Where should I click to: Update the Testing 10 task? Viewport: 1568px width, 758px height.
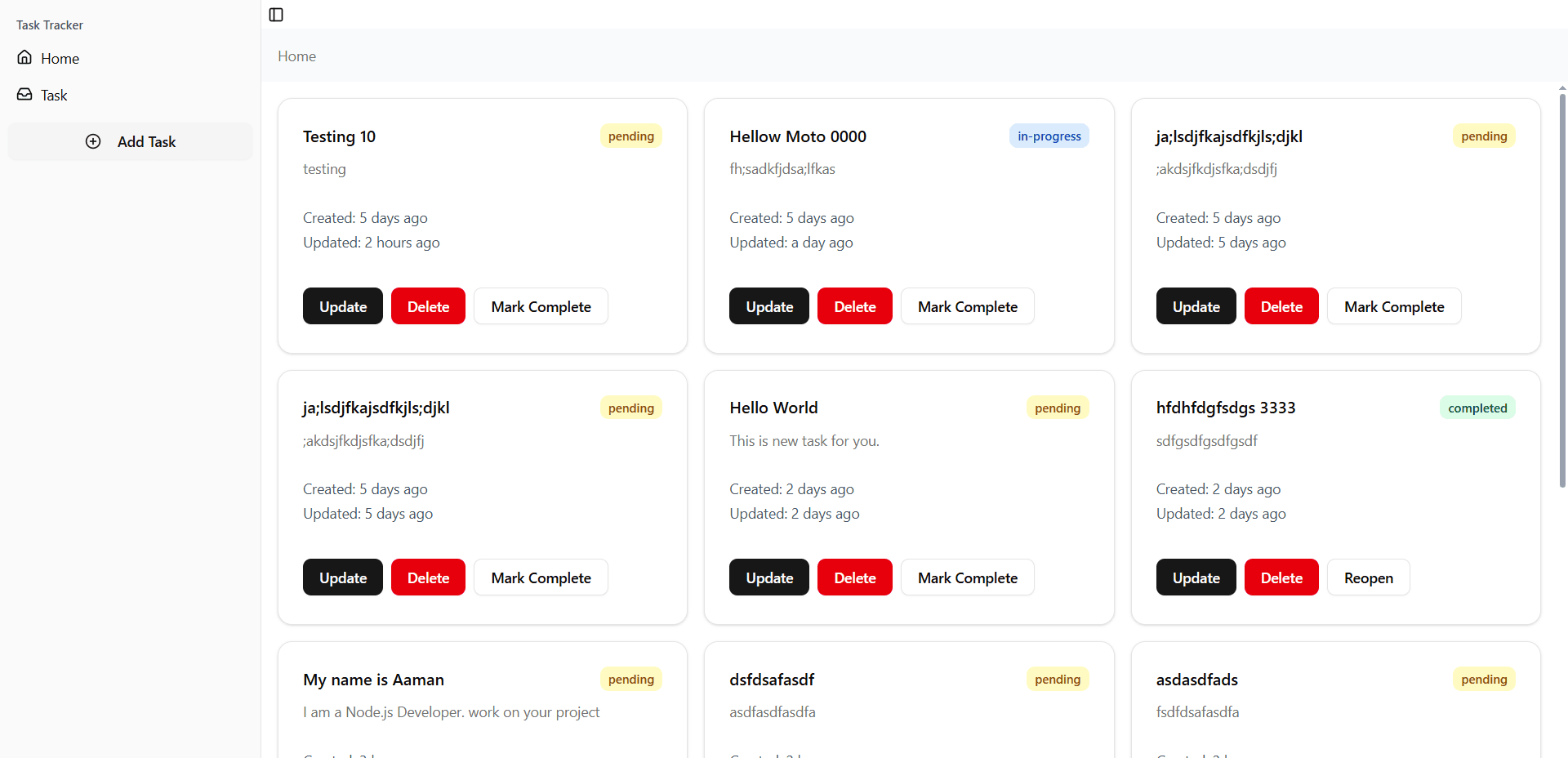[343, 306]
